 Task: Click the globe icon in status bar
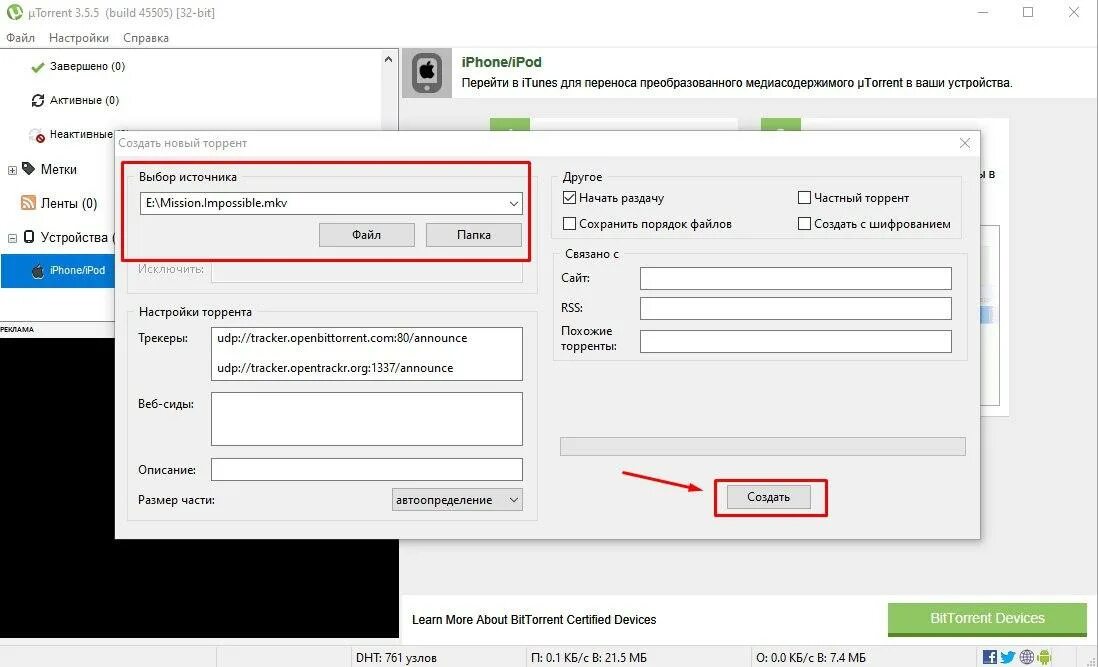click(1027, 657)
